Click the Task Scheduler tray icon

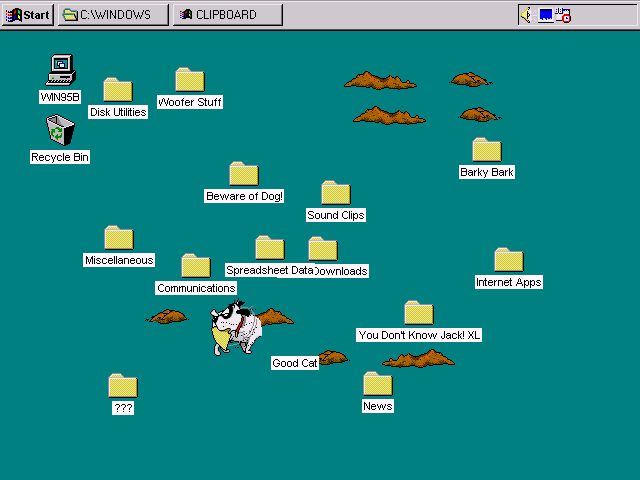563,16
